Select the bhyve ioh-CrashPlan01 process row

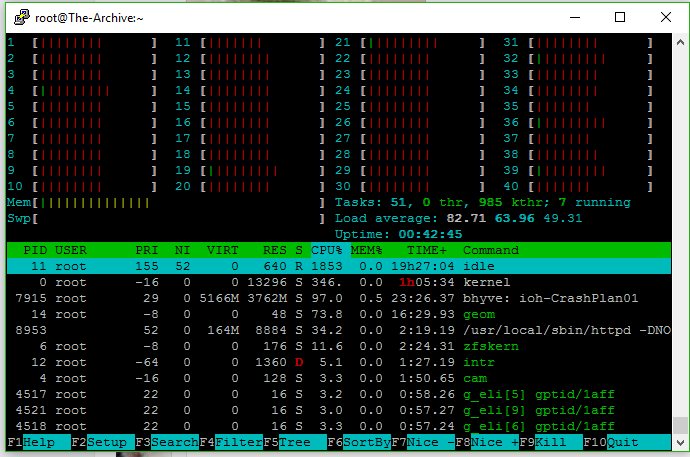[339, 298]
